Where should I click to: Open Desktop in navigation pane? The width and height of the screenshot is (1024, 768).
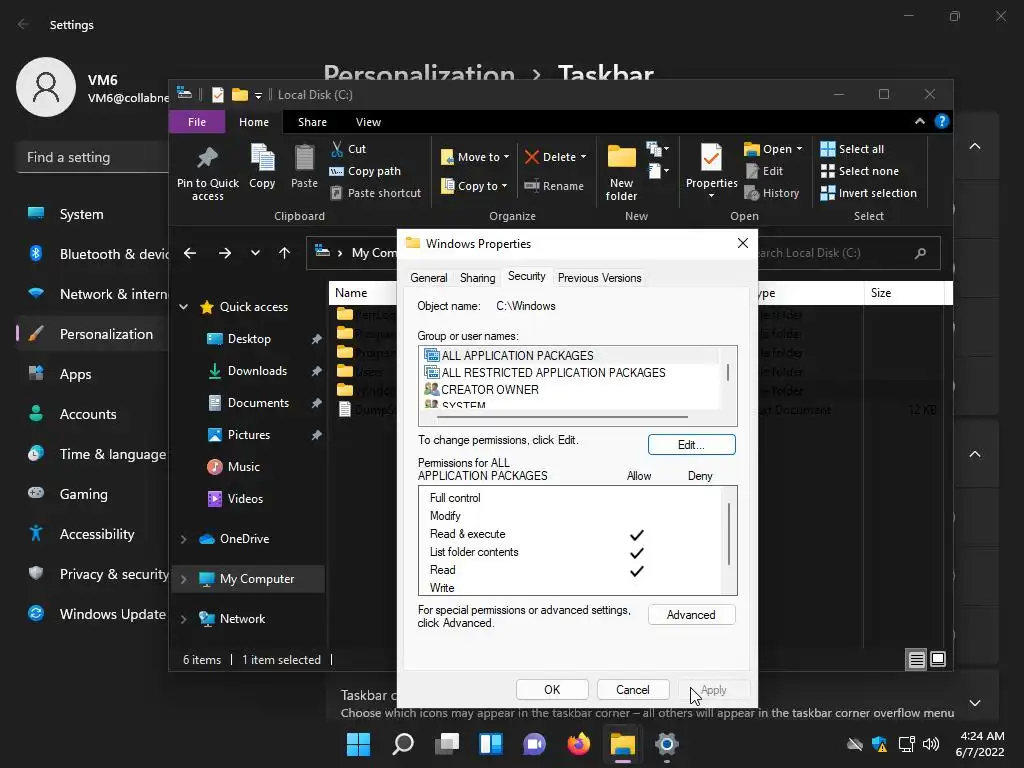click(249, 339)
